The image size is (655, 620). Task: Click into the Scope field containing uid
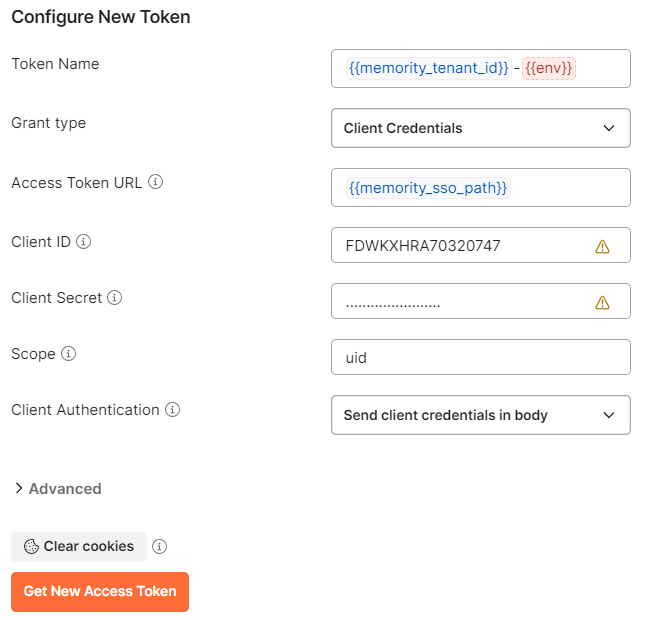coord(480,357)
